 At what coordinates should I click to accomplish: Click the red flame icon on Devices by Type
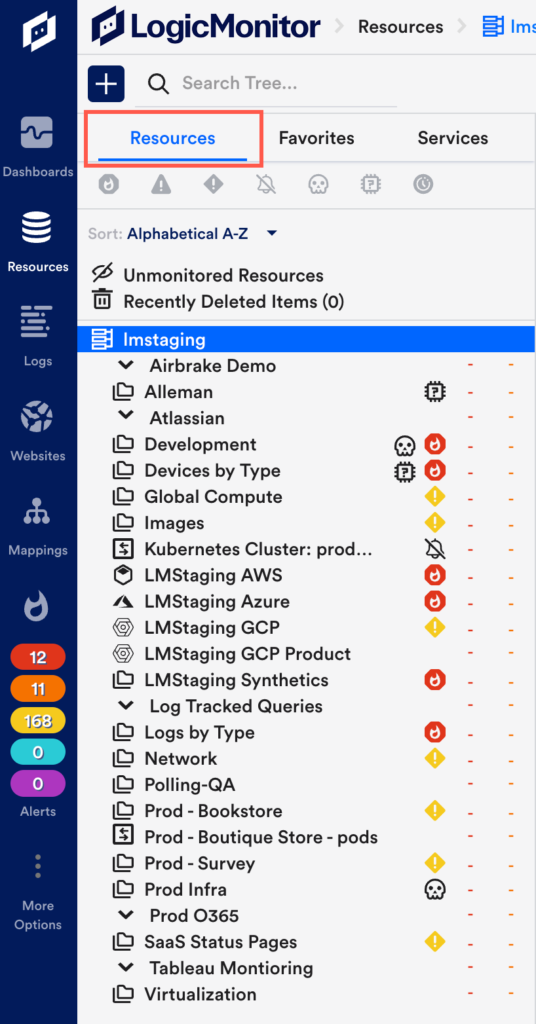click(434, 471)
